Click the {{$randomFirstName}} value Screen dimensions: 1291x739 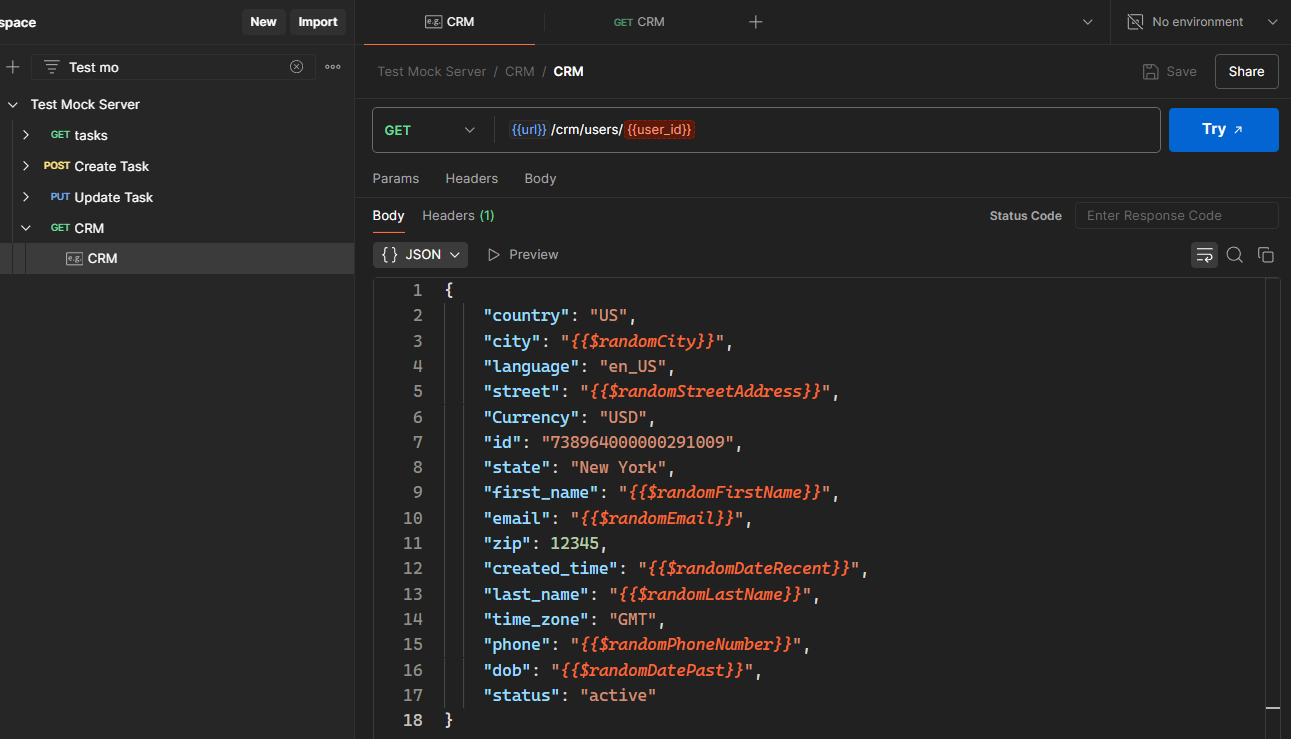pyautogui.click(x=724, y=492)
